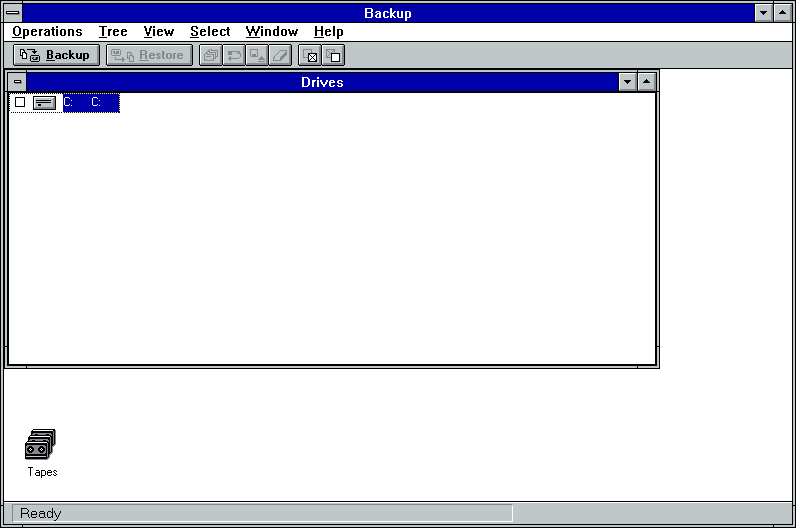
Task: Click the Retension Tape toolbar icon
Action: pyautogui.click(x=234, y=55)
